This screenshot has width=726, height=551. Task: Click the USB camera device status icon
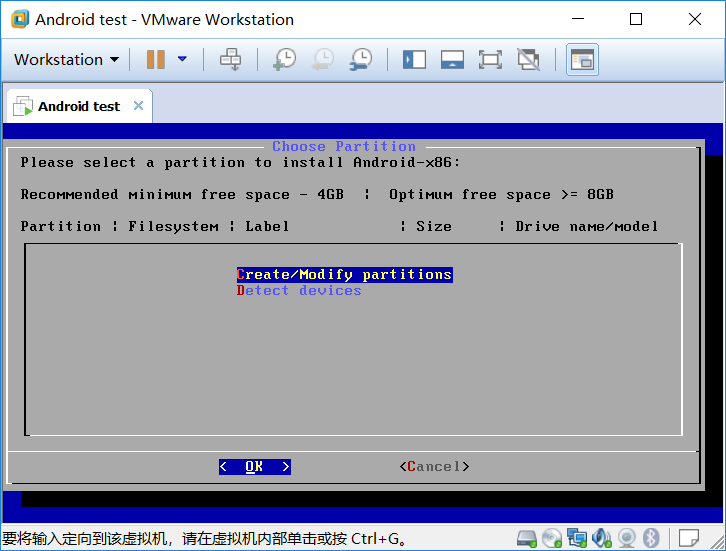(626, 538)
